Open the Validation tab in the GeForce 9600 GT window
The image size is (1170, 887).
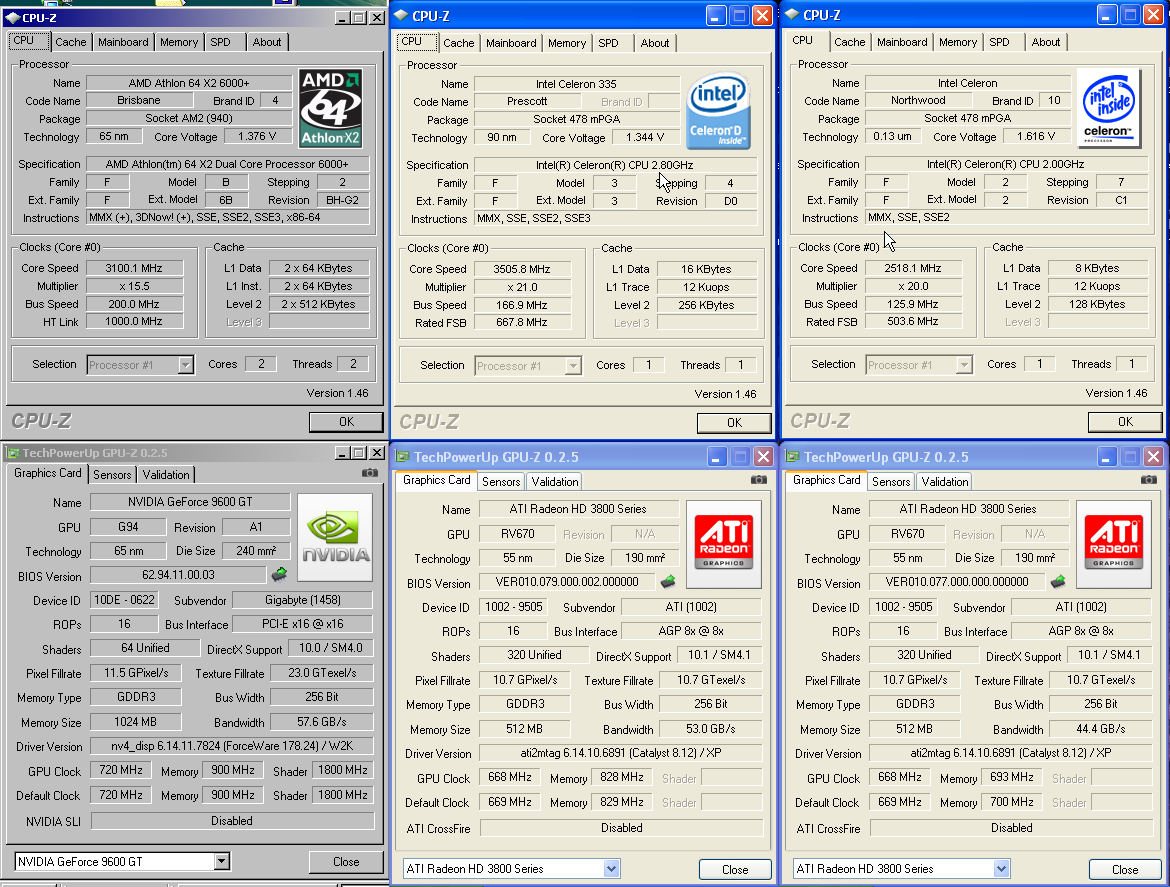(166, 475)
